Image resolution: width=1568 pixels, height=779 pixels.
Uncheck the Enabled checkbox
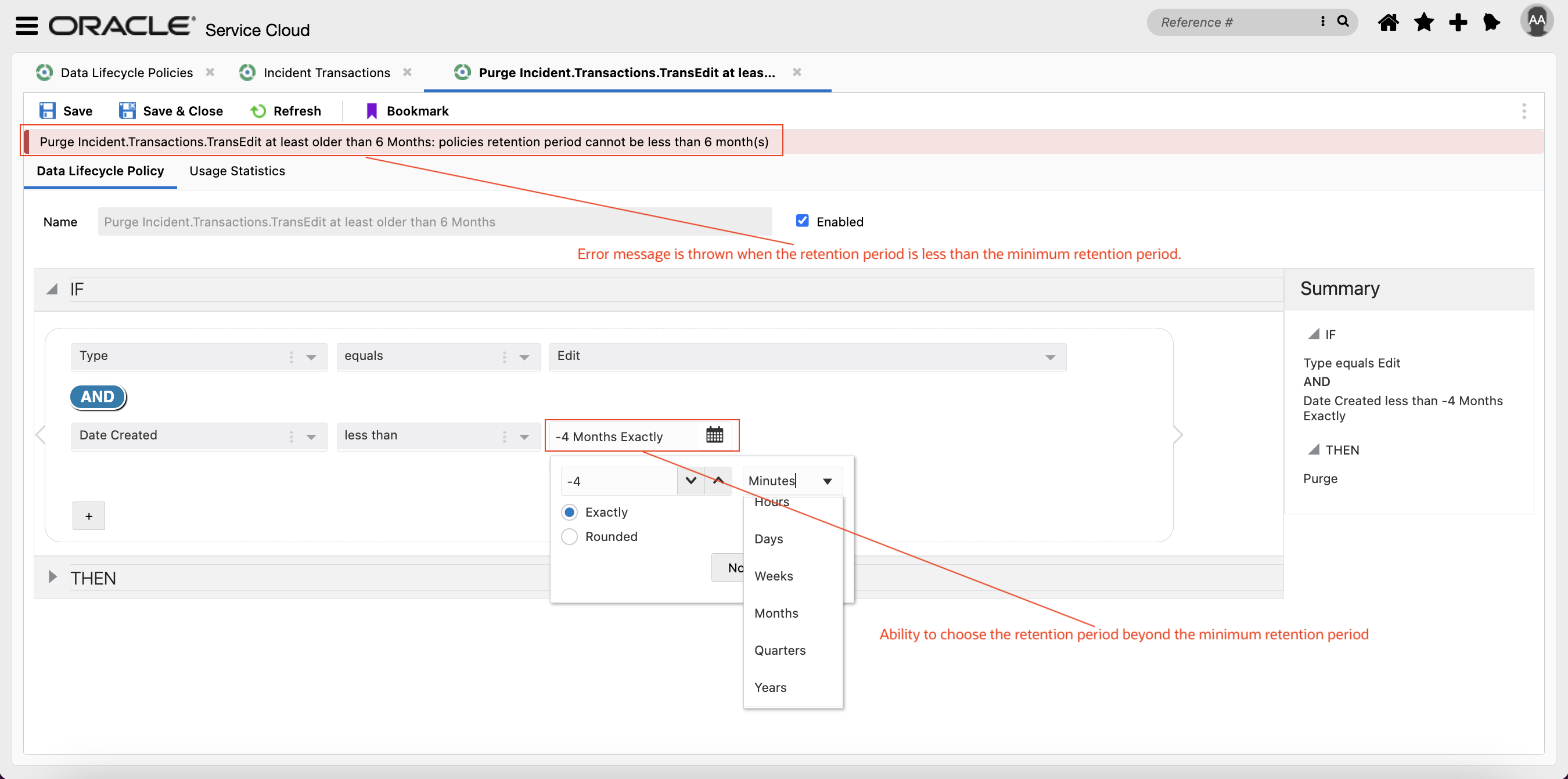pos(802,221)
